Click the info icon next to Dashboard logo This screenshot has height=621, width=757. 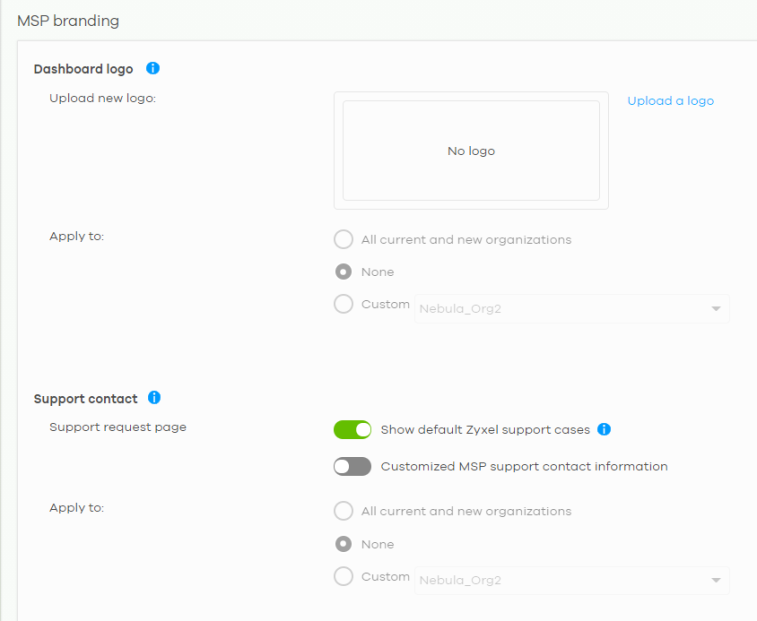coord(153,69)
